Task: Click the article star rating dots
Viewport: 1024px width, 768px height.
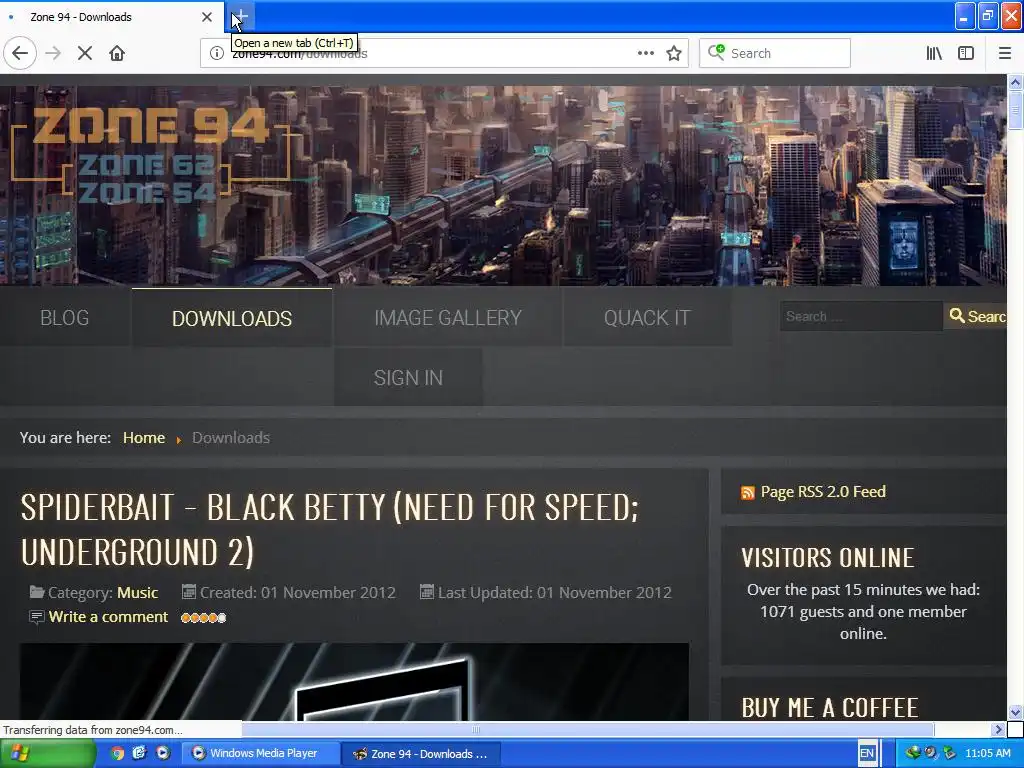Action: (x=203, y=617)
